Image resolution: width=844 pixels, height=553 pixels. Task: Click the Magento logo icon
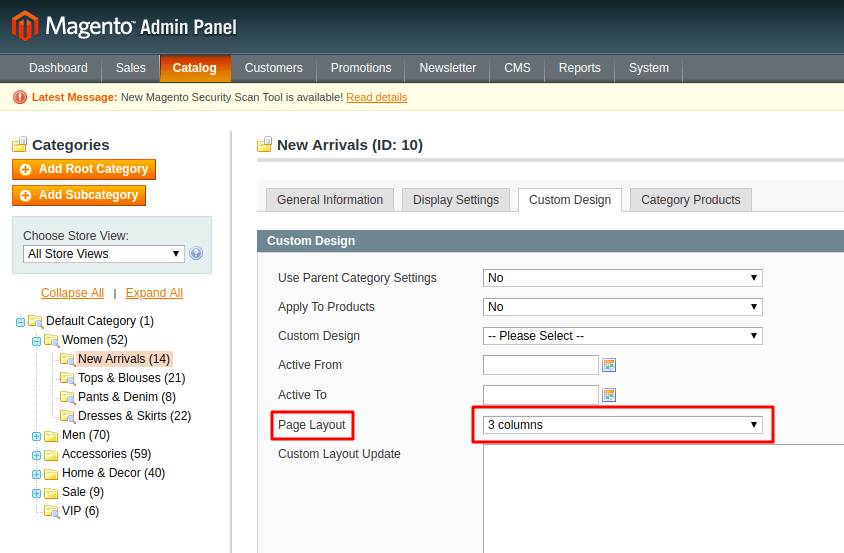point(25,26)
